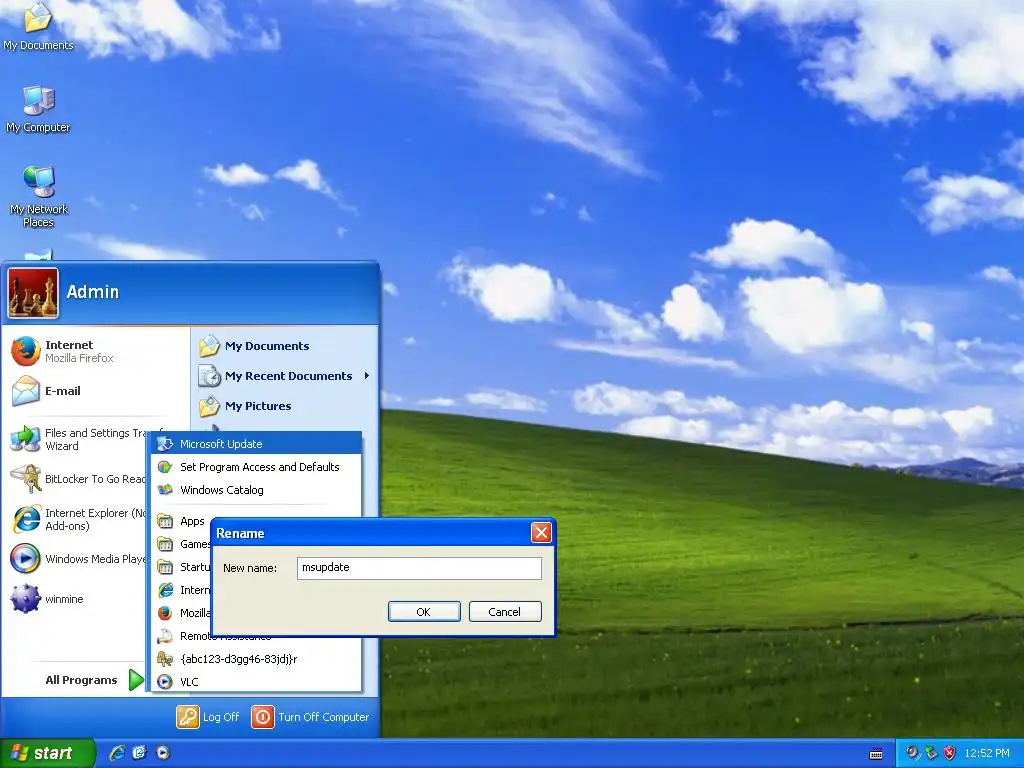Image resolution: width=1024 pixels, height=768 pixels.
Task: Cancel the Rename dialog
Action: [x=505, y=612]
